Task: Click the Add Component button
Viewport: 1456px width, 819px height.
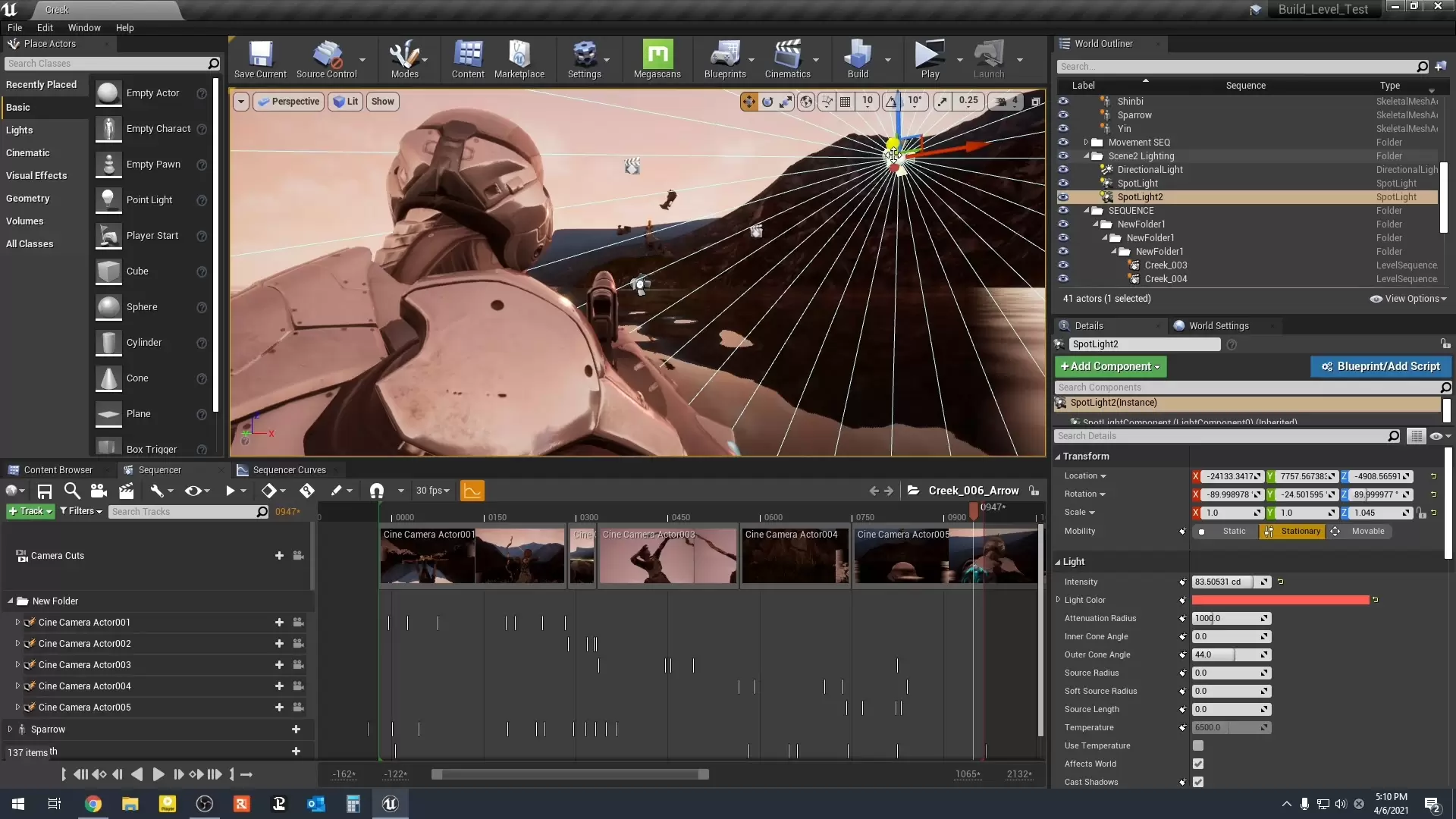Action: click(x=1110, y=366)
